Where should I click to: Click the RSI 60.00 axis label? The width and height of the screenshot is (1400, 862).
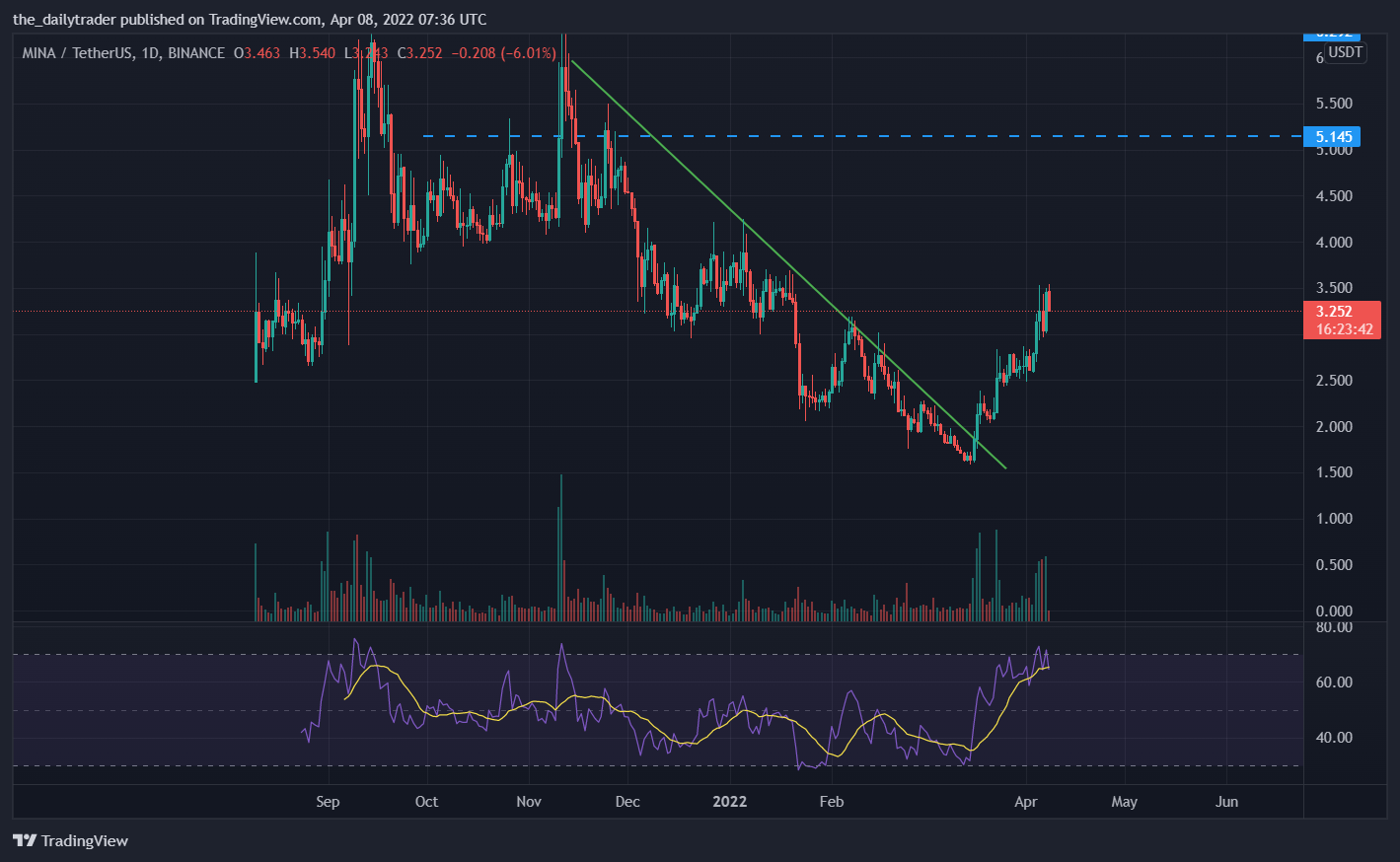click(1334, 682)
